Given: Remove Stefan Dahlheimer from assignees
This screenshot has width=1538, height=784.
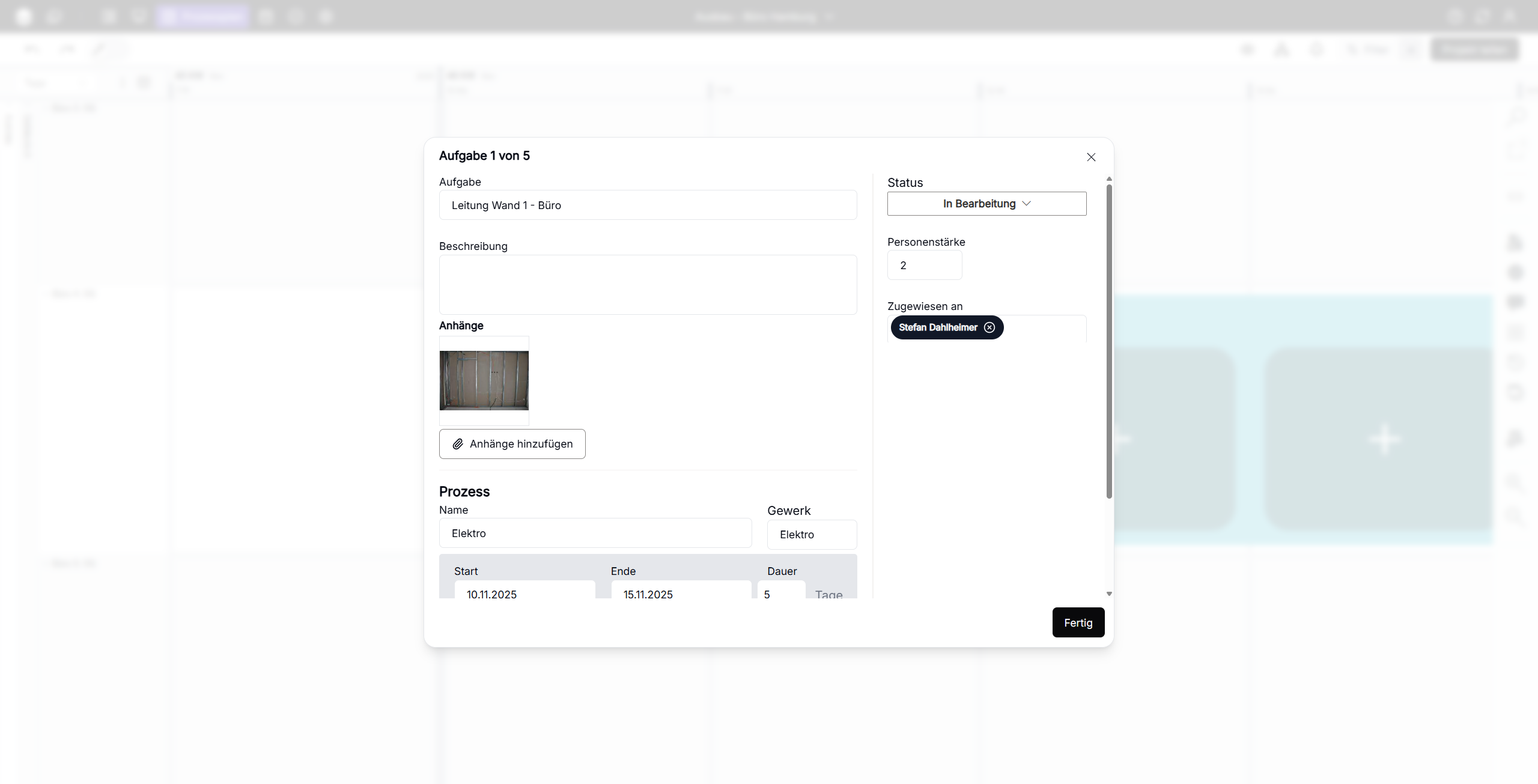Looking at the screenshot, I should pos(989,327).
